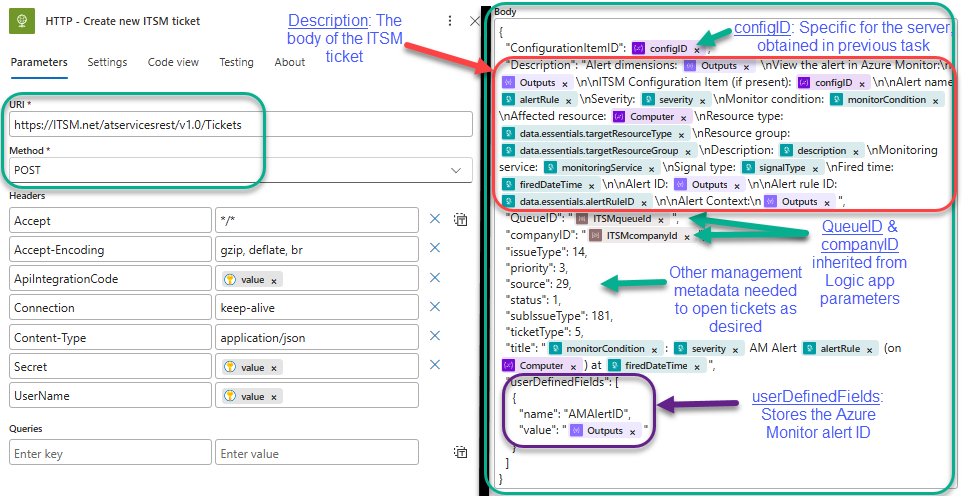The image size is (967, 496).
Task: Click the "subIssueType": 181 body line
Action: [559, 316]
